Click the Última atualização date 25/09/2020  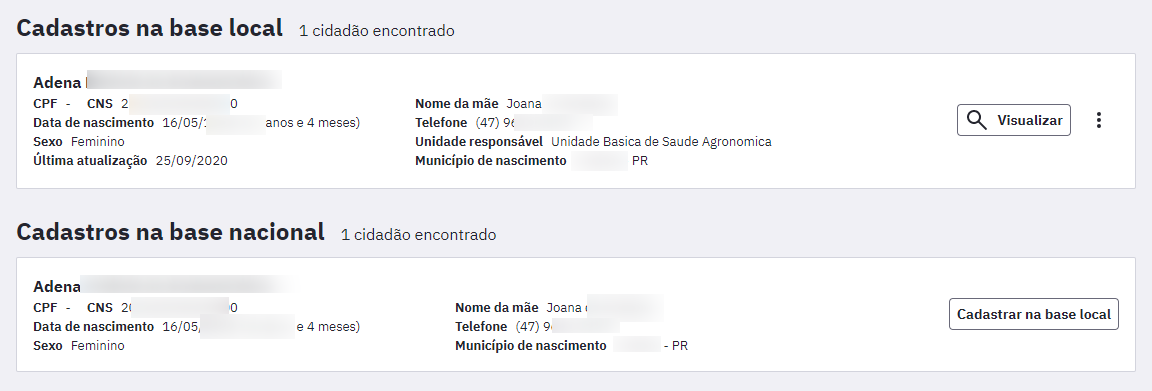[192, 161]
